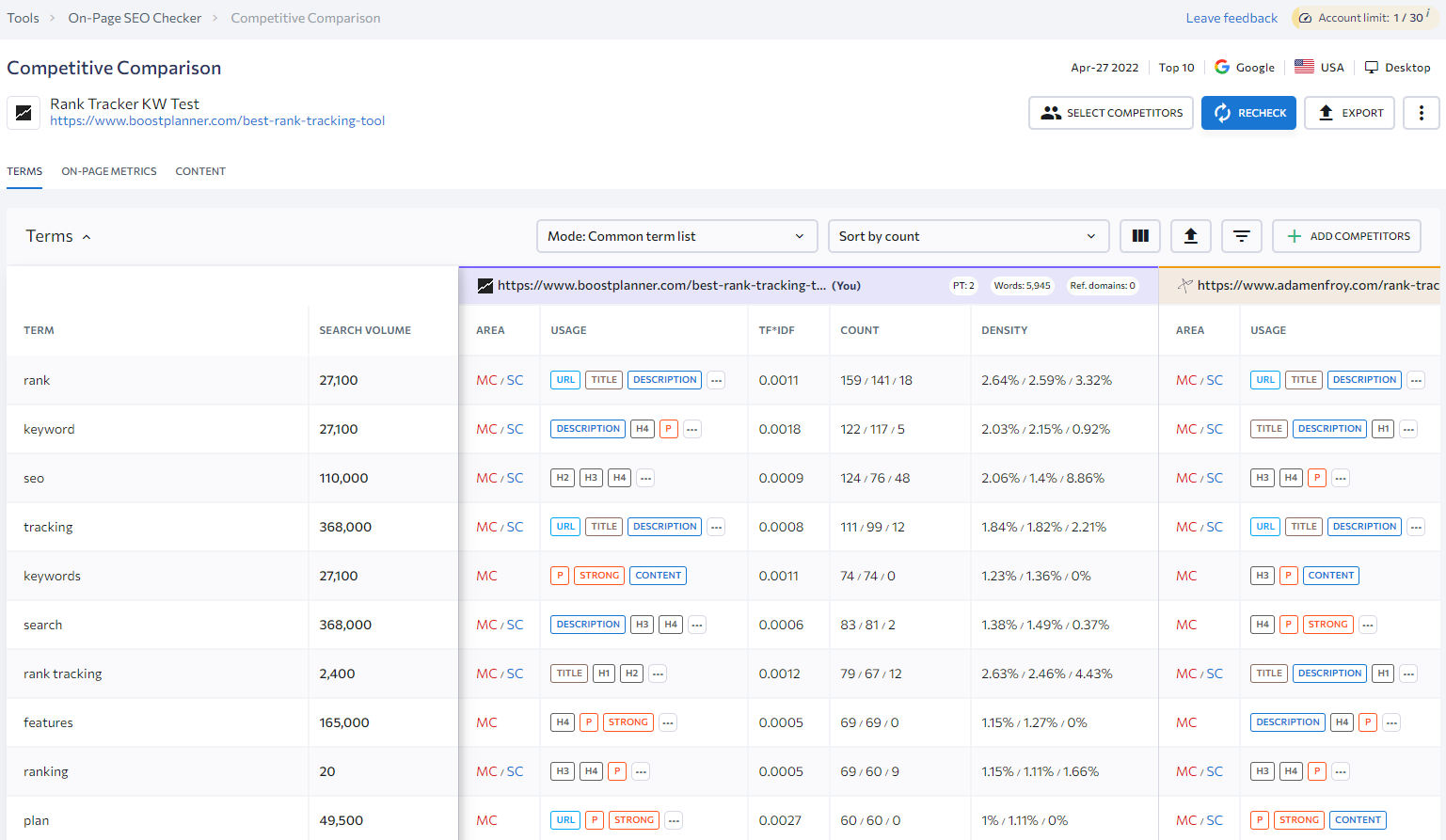Expand usage ellipsis in seo row
The image size is (1446, 840).
(x=645, y=478)
